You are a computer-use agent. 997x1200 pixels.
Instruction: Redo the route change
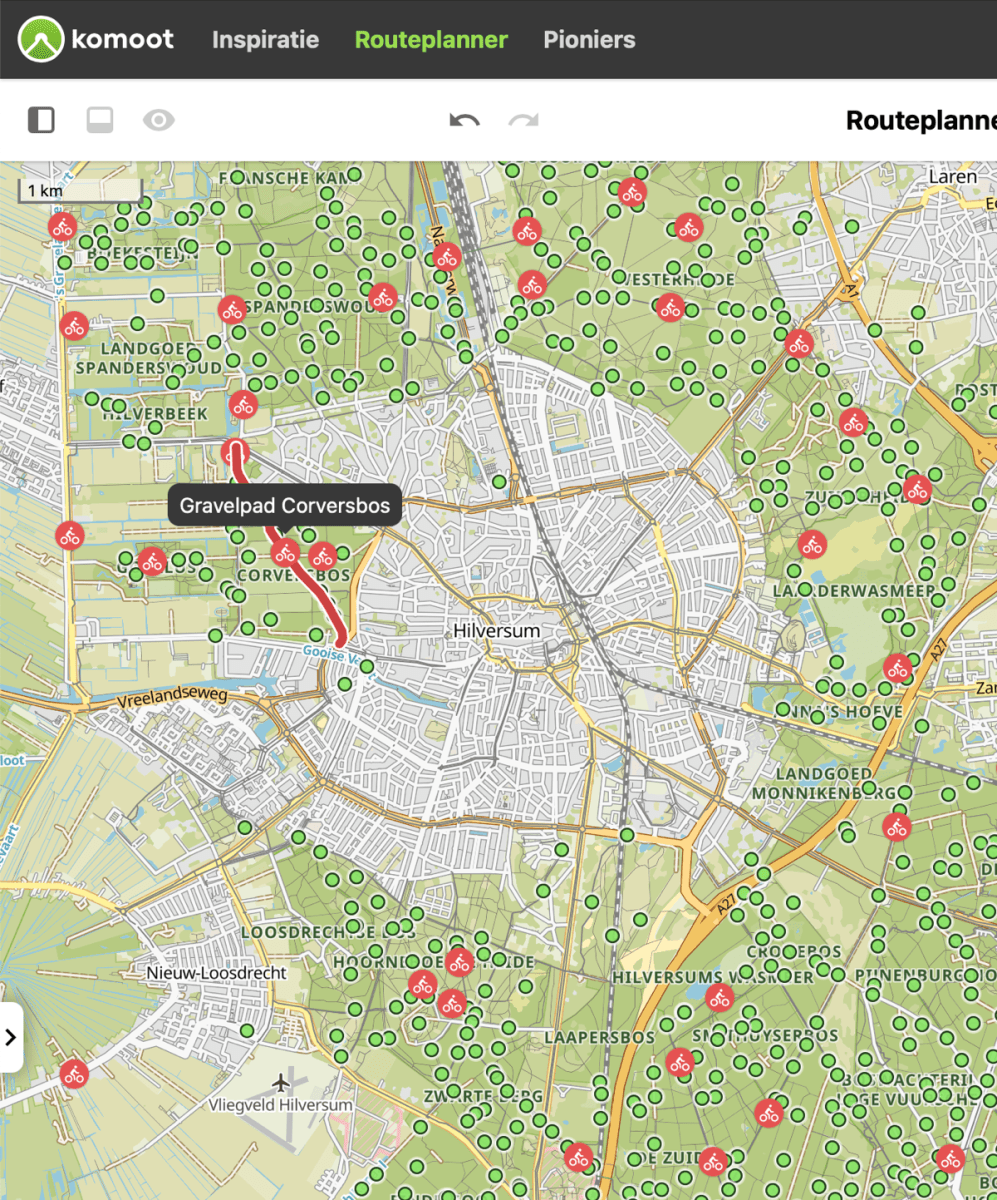pyautogui.click(x=523, y=121)
